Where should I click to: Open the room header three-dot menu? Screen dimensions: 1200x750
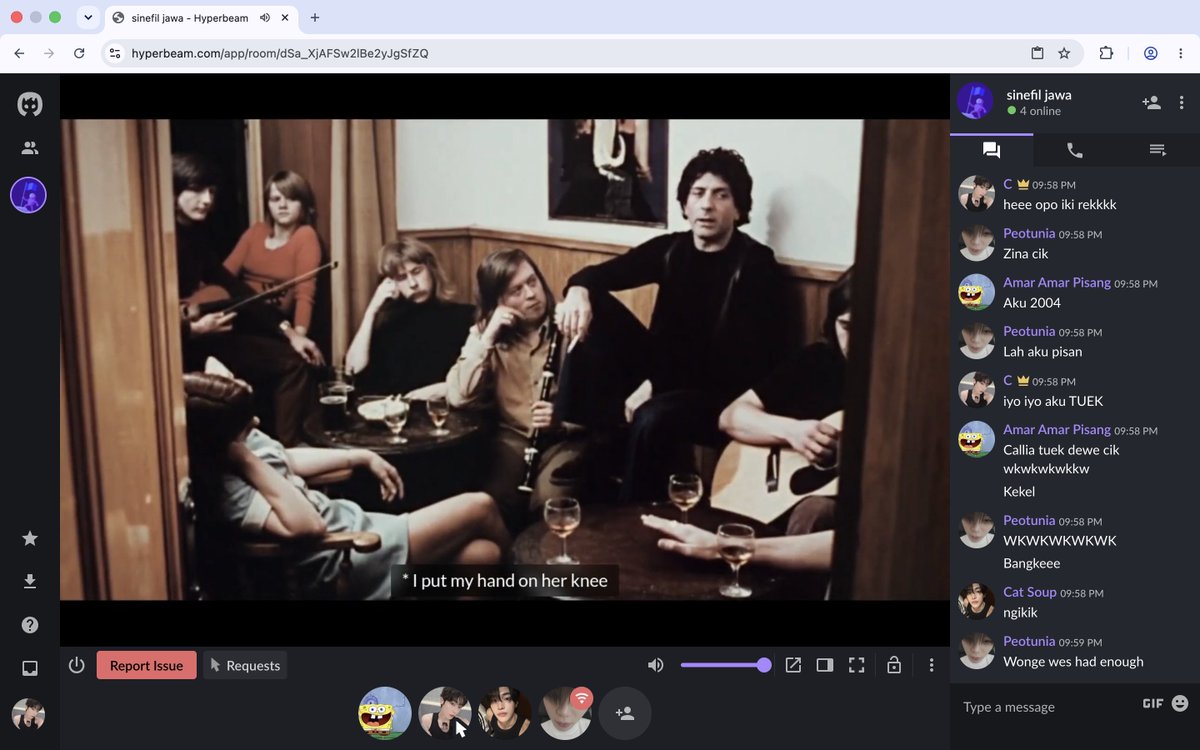[x=1182, y=102]
